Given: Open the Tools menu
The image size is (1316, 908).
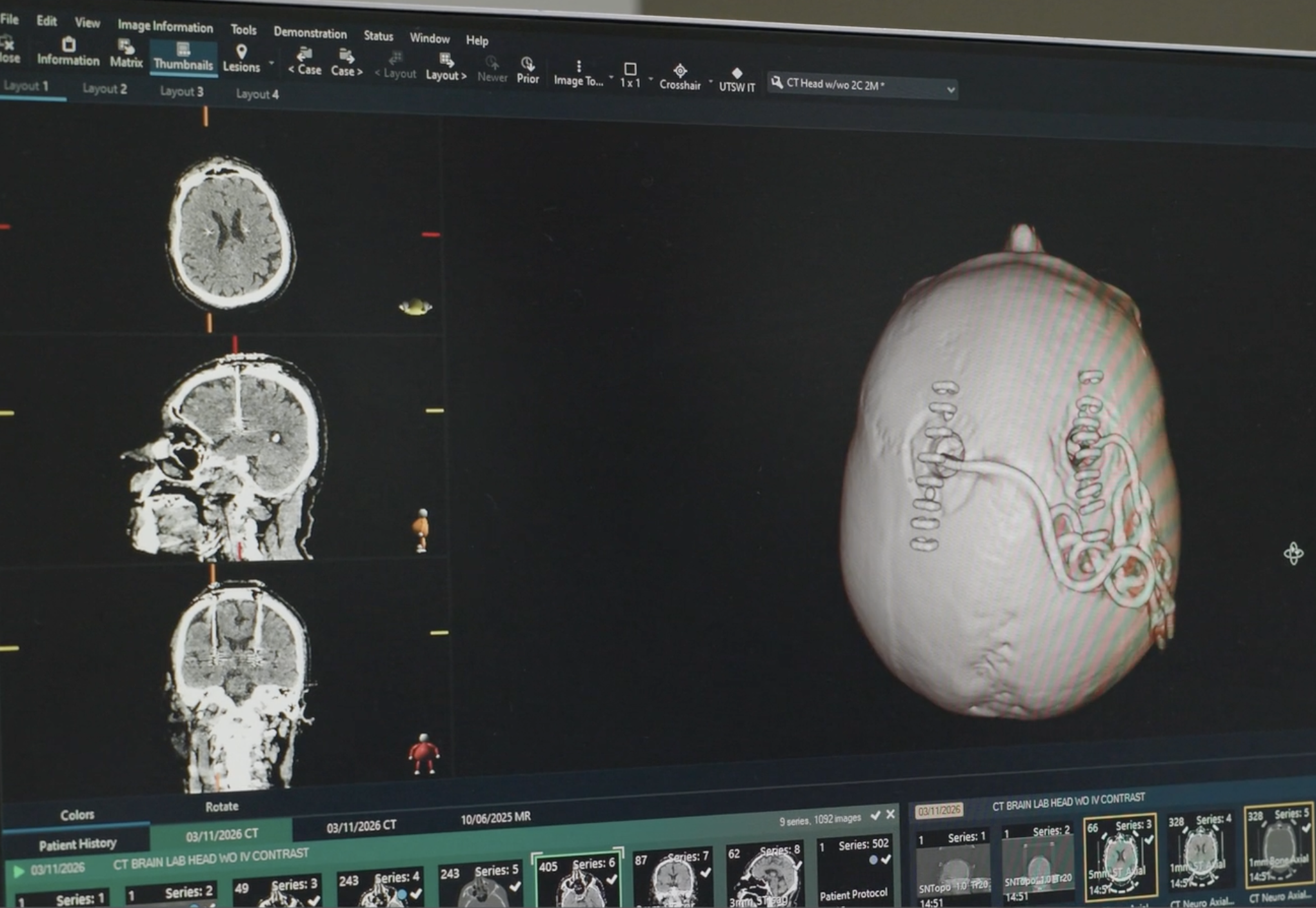Looking at the screenshot, I should pos(243,30).
